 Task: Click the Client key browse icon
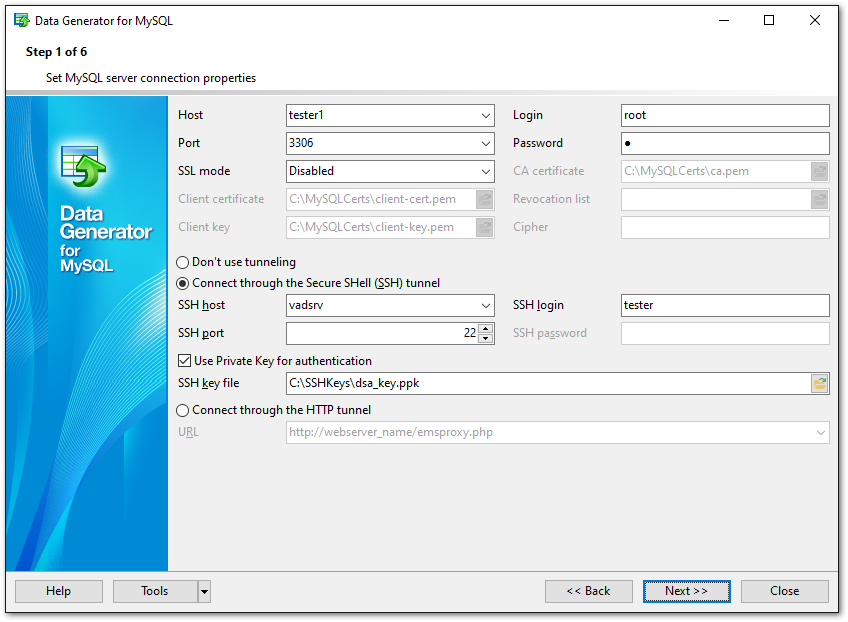tap(485, 228)
